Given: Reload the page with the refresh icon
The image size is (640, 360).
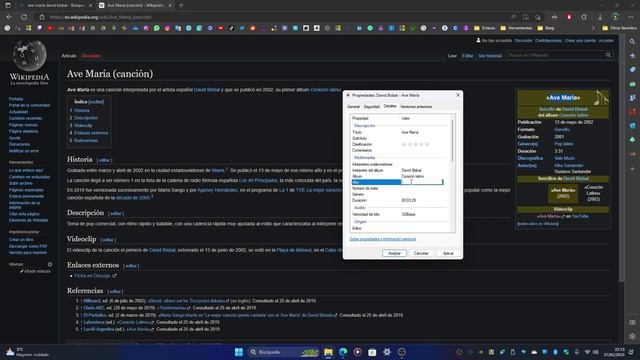Looking at the screenshot, I should tap(24, 17).
